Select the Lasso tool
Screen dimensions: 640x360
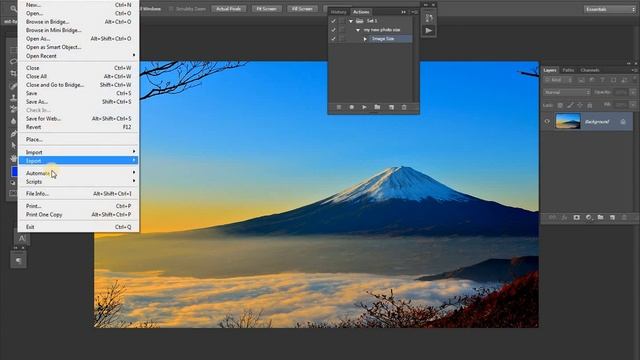(x=13, y=62)
